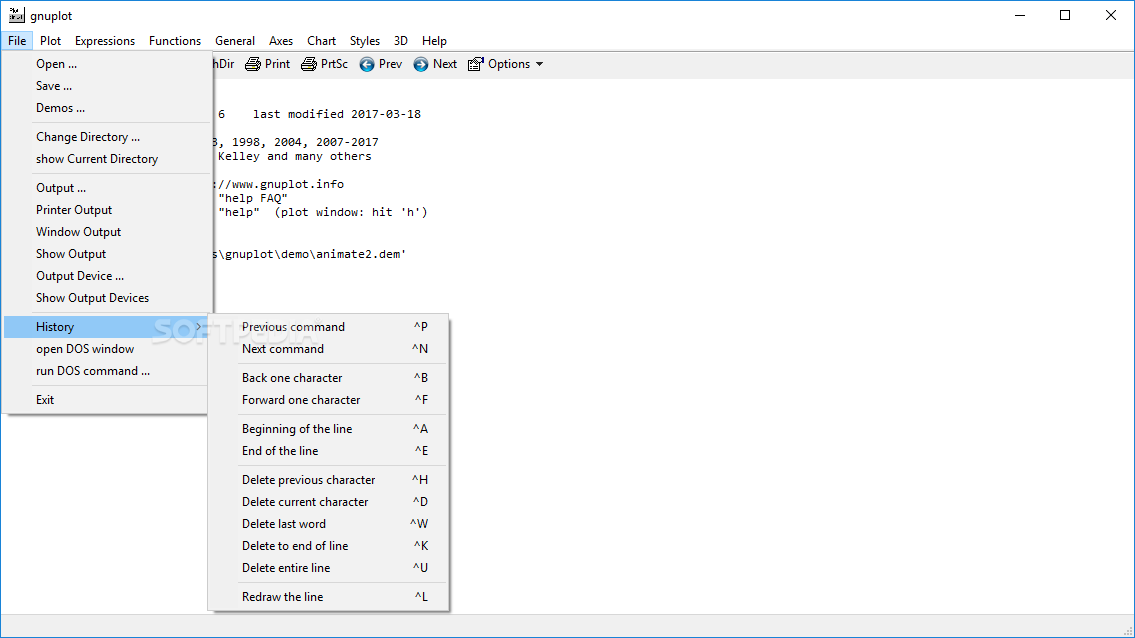Viewport: 1135px width, 638px height.
Task: Click the window resize grip corner
Action: [1127, 630]
